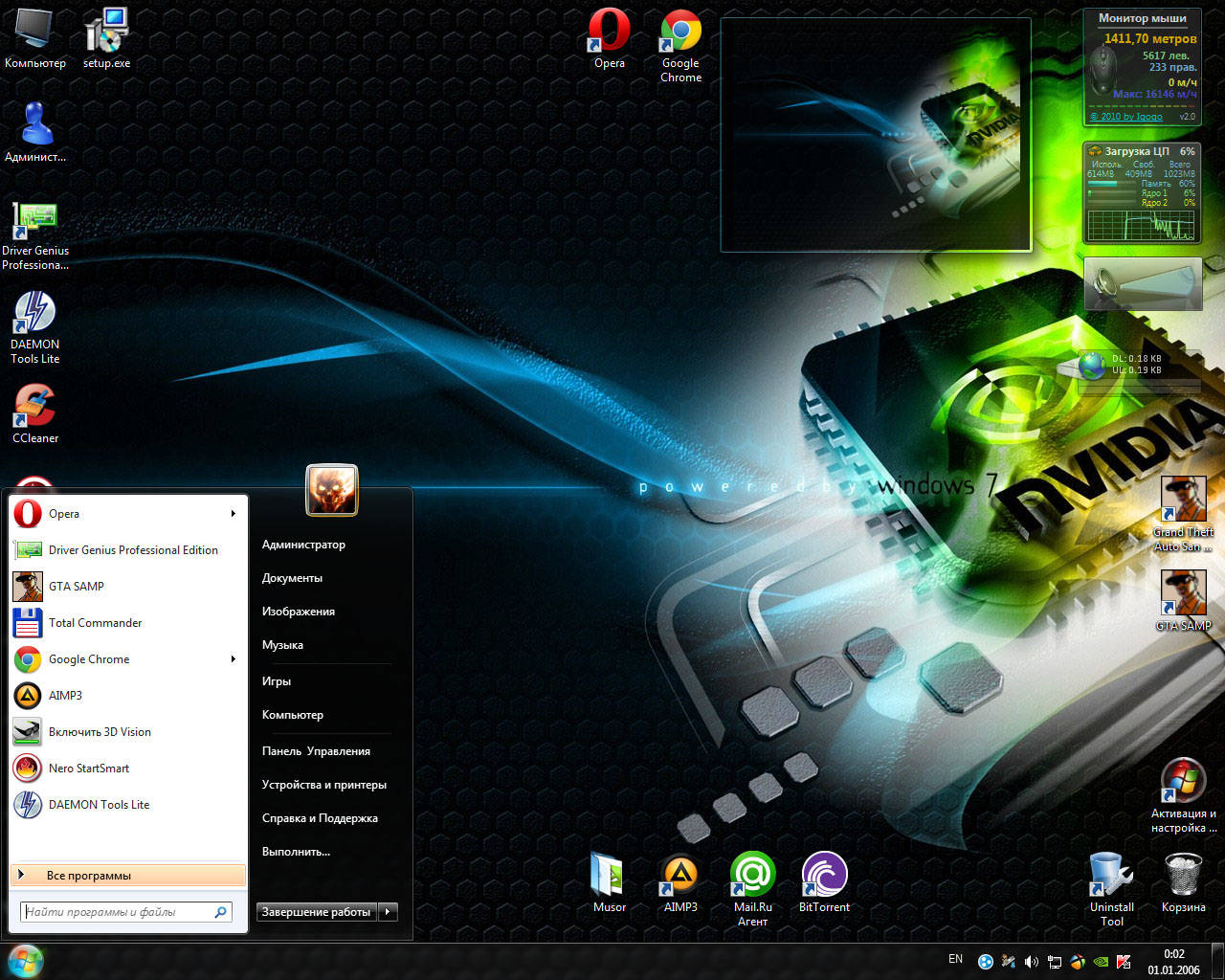Screen dimensions: 1225x980
Task: Click the slideshow picture gadget
Action: point(876,135)
